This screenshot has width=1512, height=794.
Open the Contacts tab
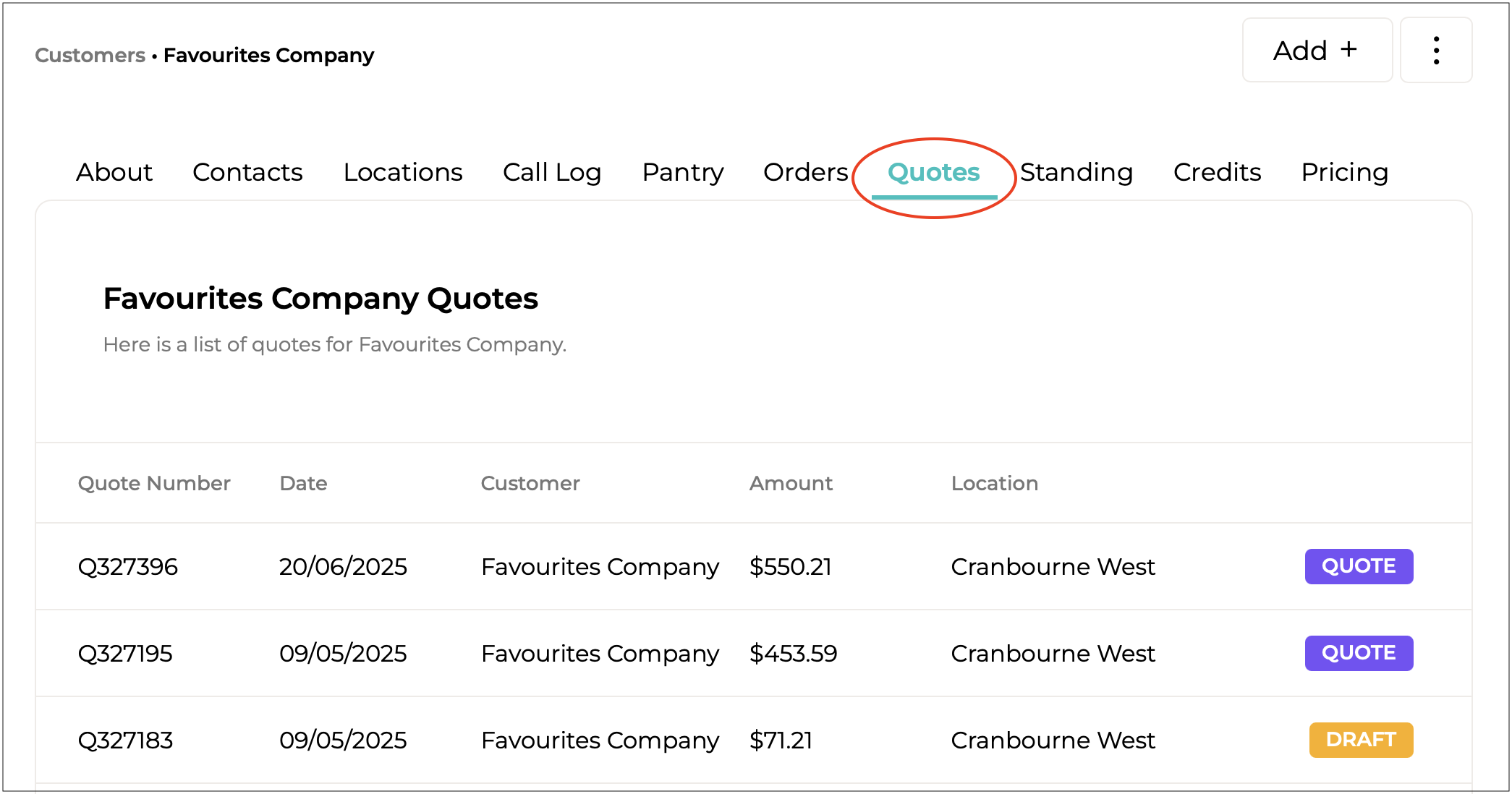[247, 172]
